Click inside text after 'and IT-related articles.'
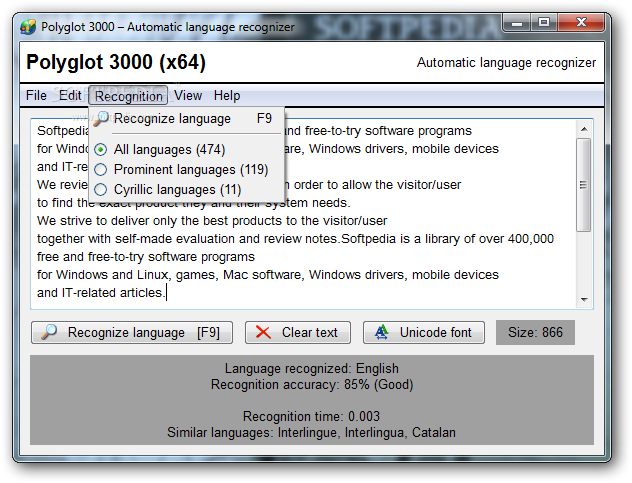The height and width of the screenshot is (483, 632). click(166, 293)
